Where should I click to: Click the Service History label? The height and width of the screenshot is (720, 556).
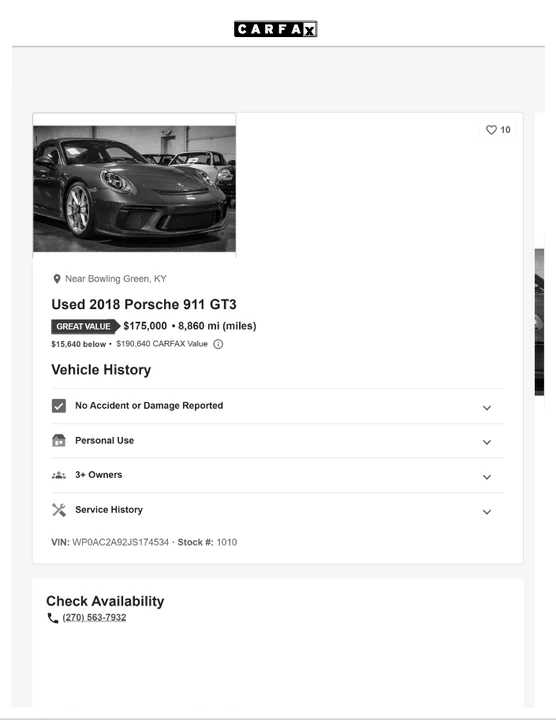(x=109, y=510)
